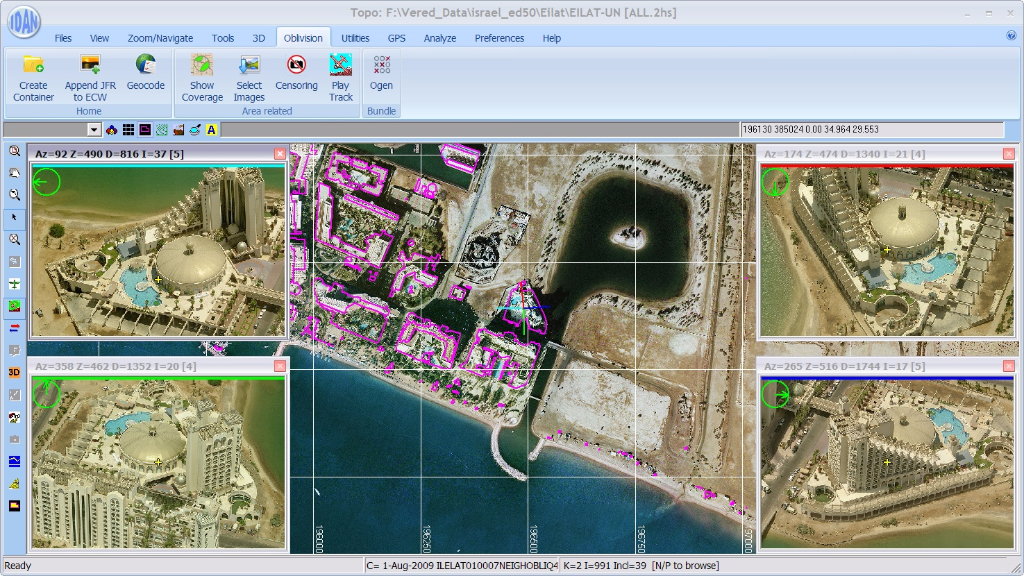The height and width of the screenshot is (576, 1024).
Task: Toggle the yellow 'A' text labels button
Action: [212, 130]
